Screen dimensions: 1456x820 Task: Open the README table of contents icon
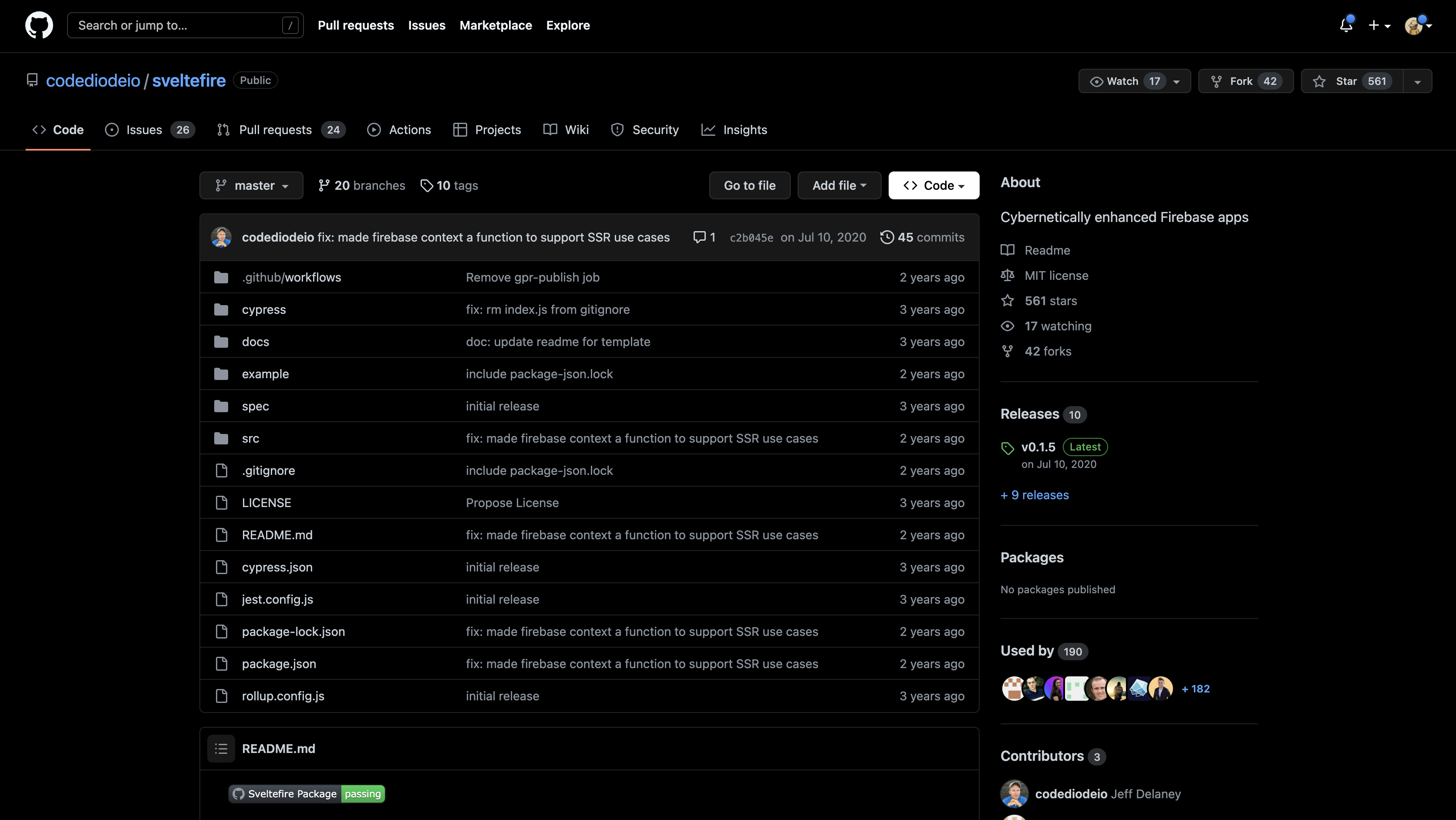[x=221, y=748]
